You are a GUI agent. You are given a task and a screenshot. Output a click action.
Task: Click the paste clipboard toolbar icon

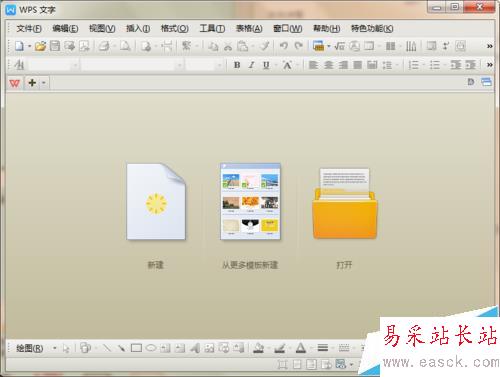[x=243, y=46]
